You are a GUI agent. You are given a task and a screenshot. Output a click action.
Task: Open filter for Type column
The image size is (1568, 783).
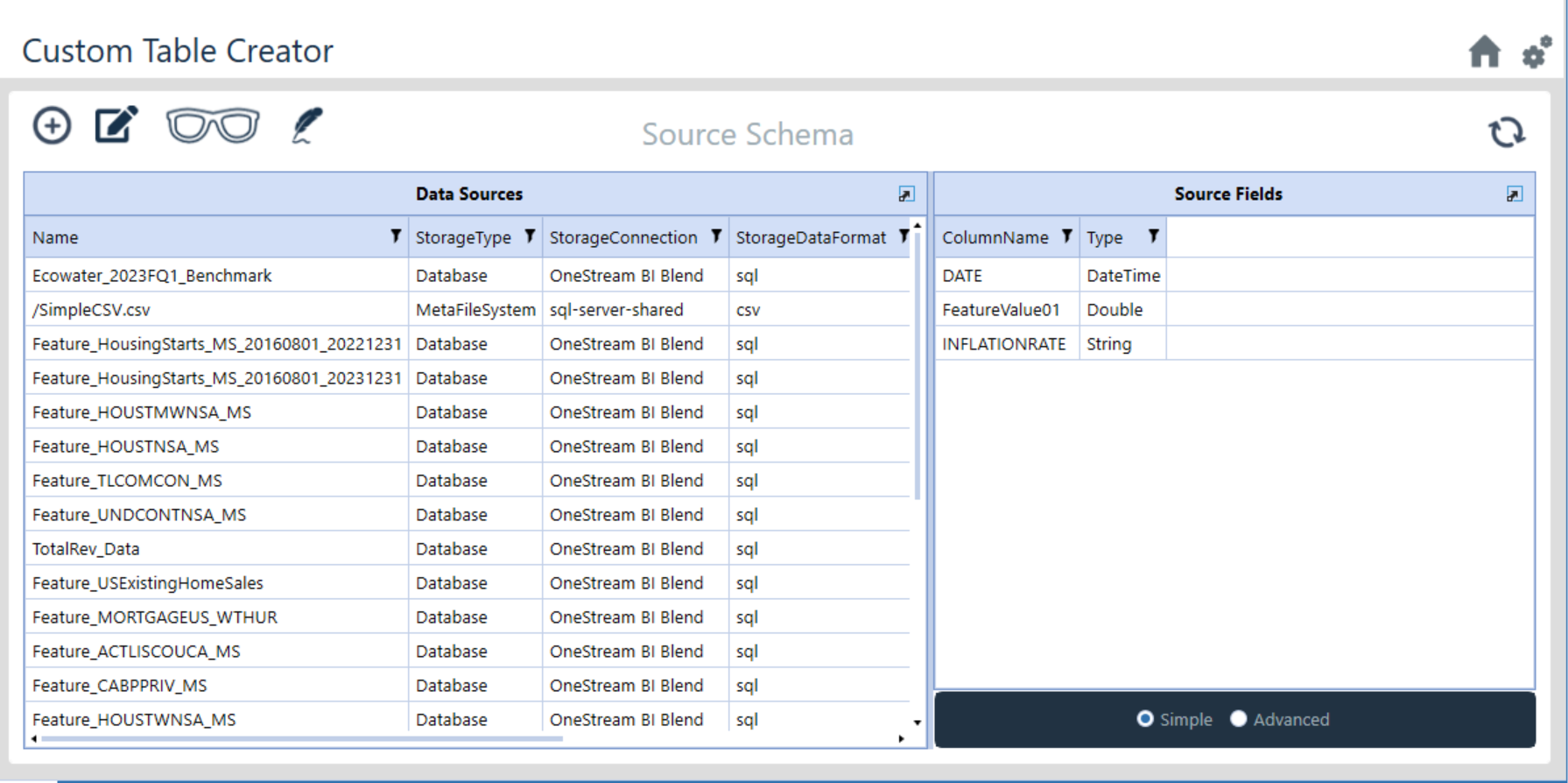click(1153, 236)
